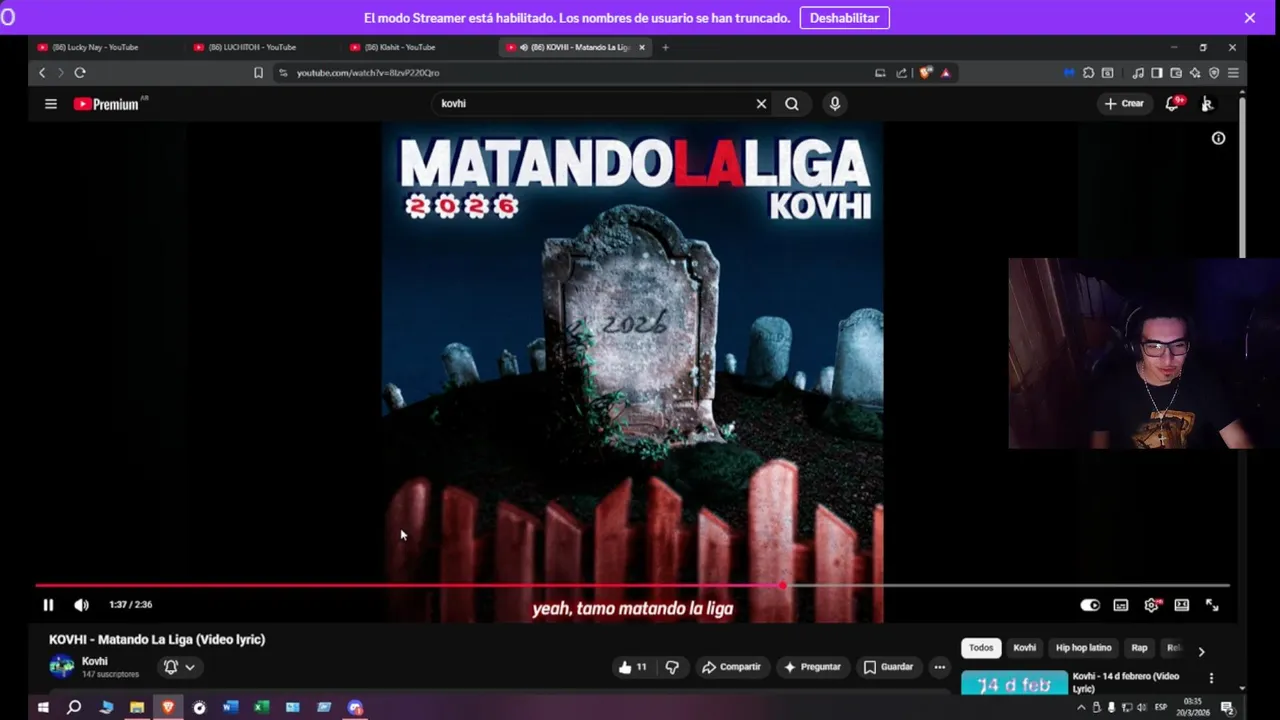
Task: Click the share page icon in the address bar
Action: [901, 73]
